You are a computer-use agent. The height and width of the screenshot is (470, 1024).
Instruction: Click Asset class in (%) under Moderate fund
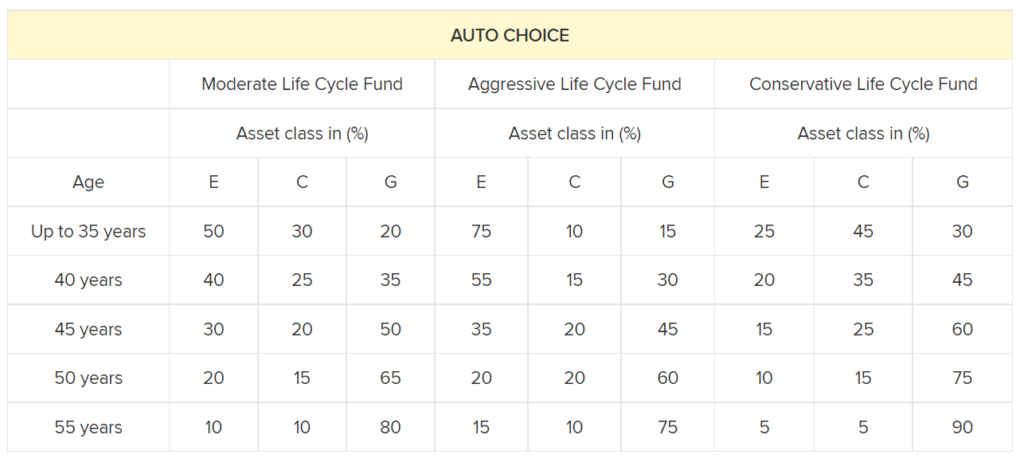click(302, 133)
